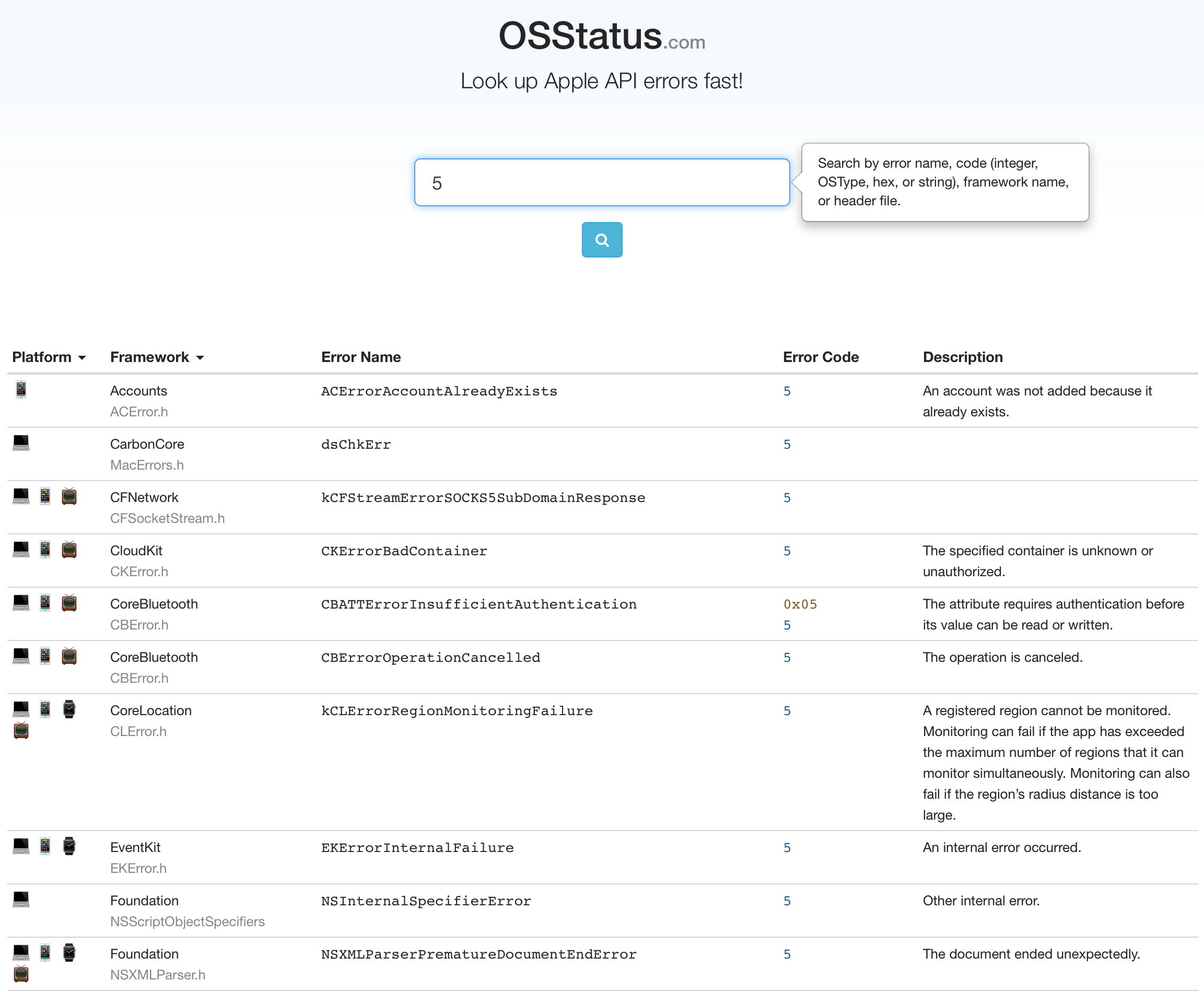Click the Apple Watch icon in CoreLocation row

[69, 709]
